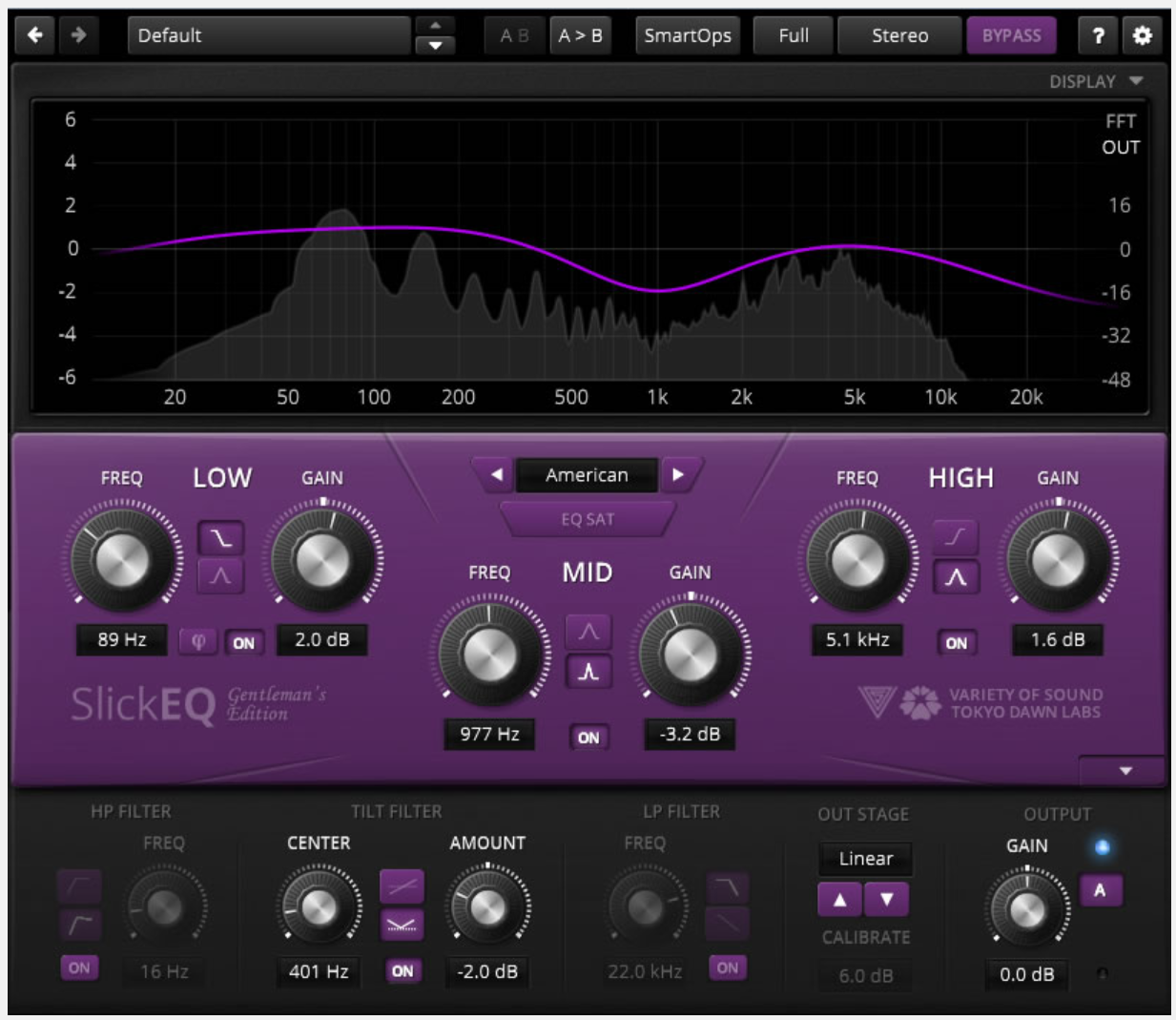Select the high bell shape icon
This screenshot has height=1020, width=1176.
coord(956,576)
